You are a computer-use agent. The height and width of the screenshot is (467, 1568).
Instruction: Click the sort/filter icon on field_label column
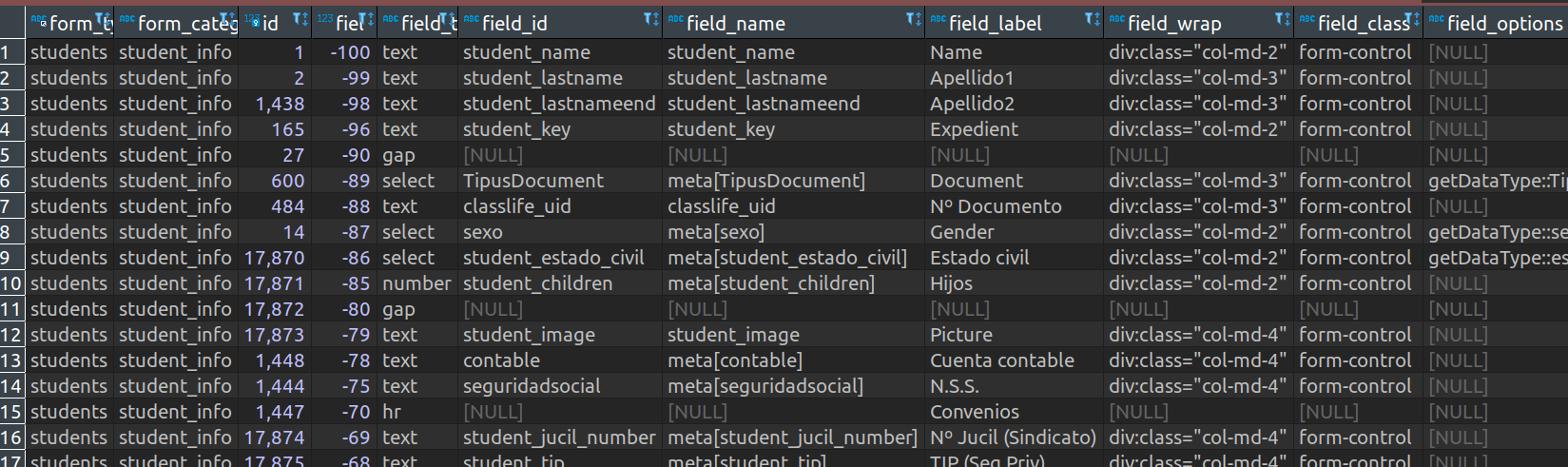tap(1093, 20)
